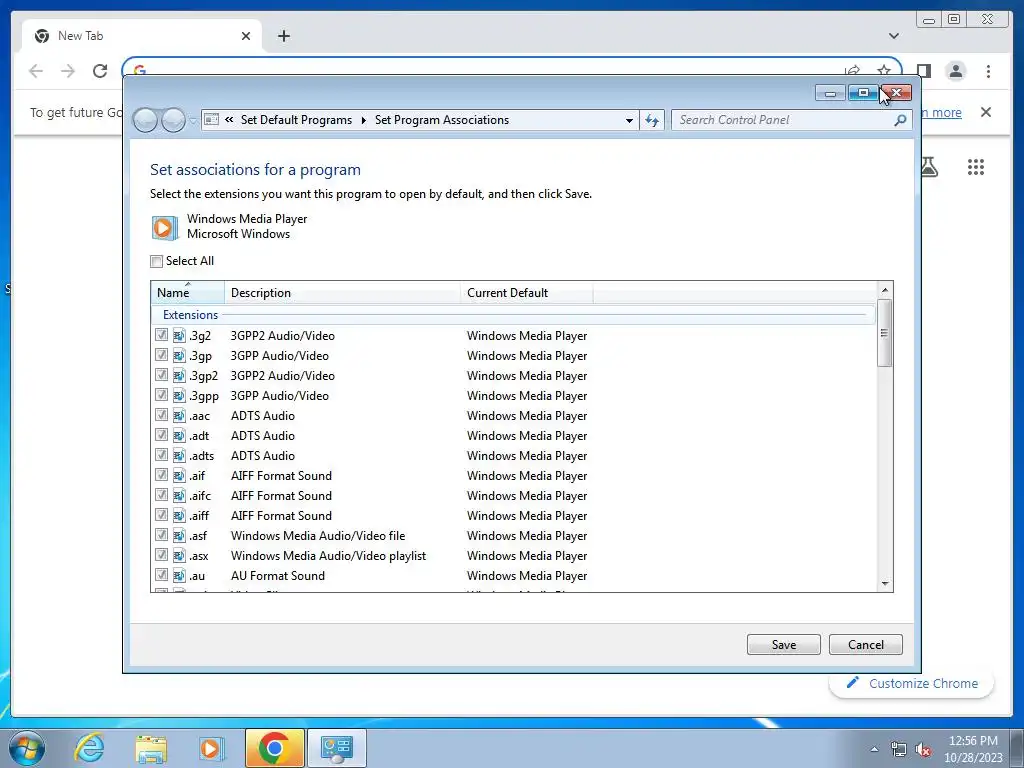1024x768 pixels.
Task: Switch to Chrome in the taskbar
Action: click(275, 748)
